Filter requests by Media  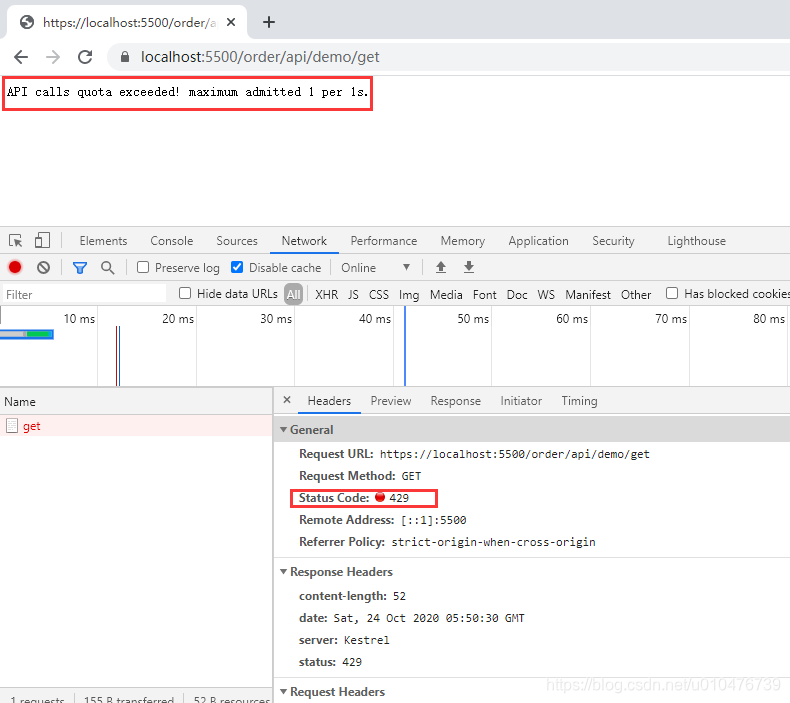(x=446, y=294)
